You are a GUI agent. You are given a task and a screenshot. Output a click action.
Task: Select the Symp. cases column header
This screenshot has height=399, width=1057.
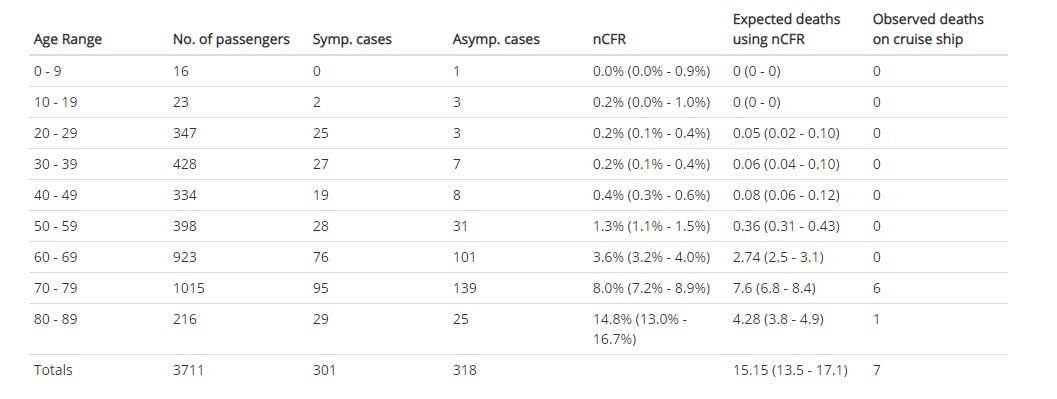[352, 39]
